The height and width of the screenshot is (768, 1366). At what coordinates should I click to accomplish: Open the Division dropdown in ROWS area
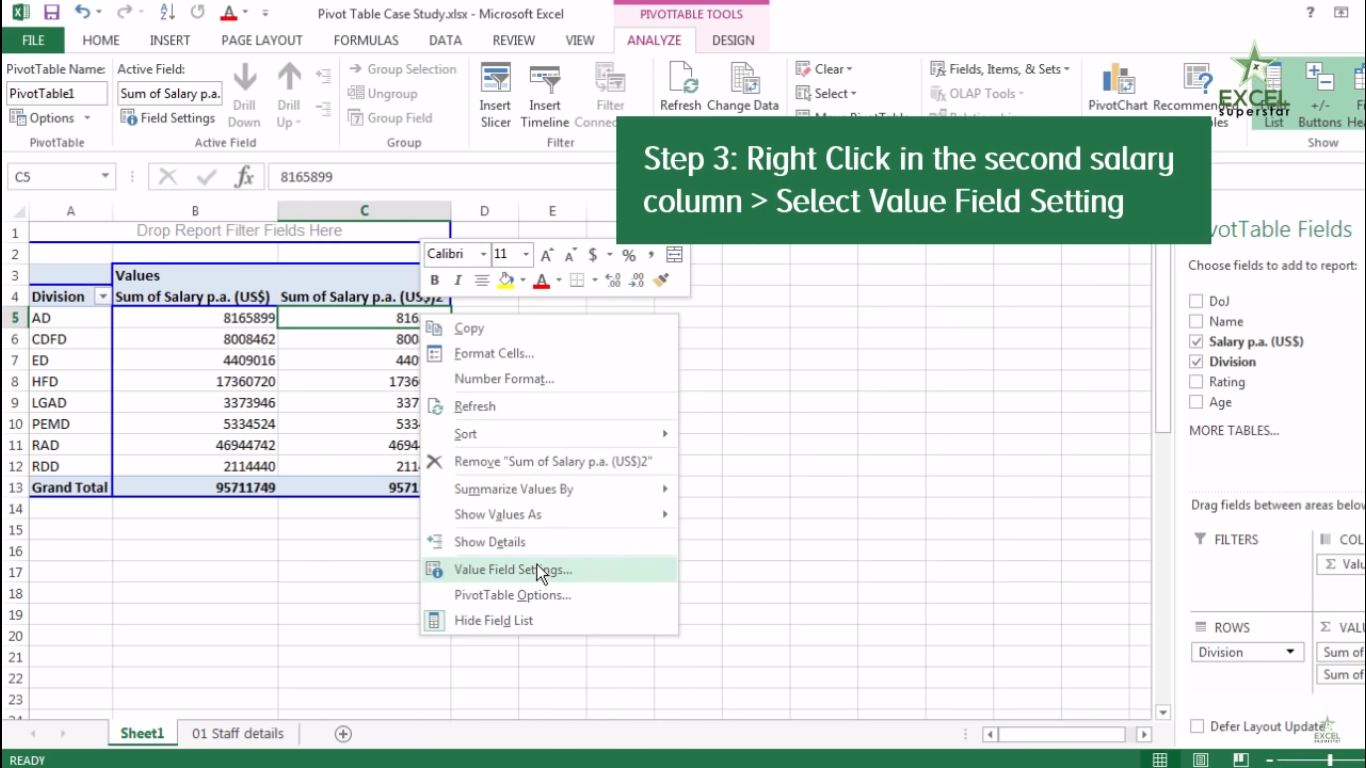(1290, 652)
